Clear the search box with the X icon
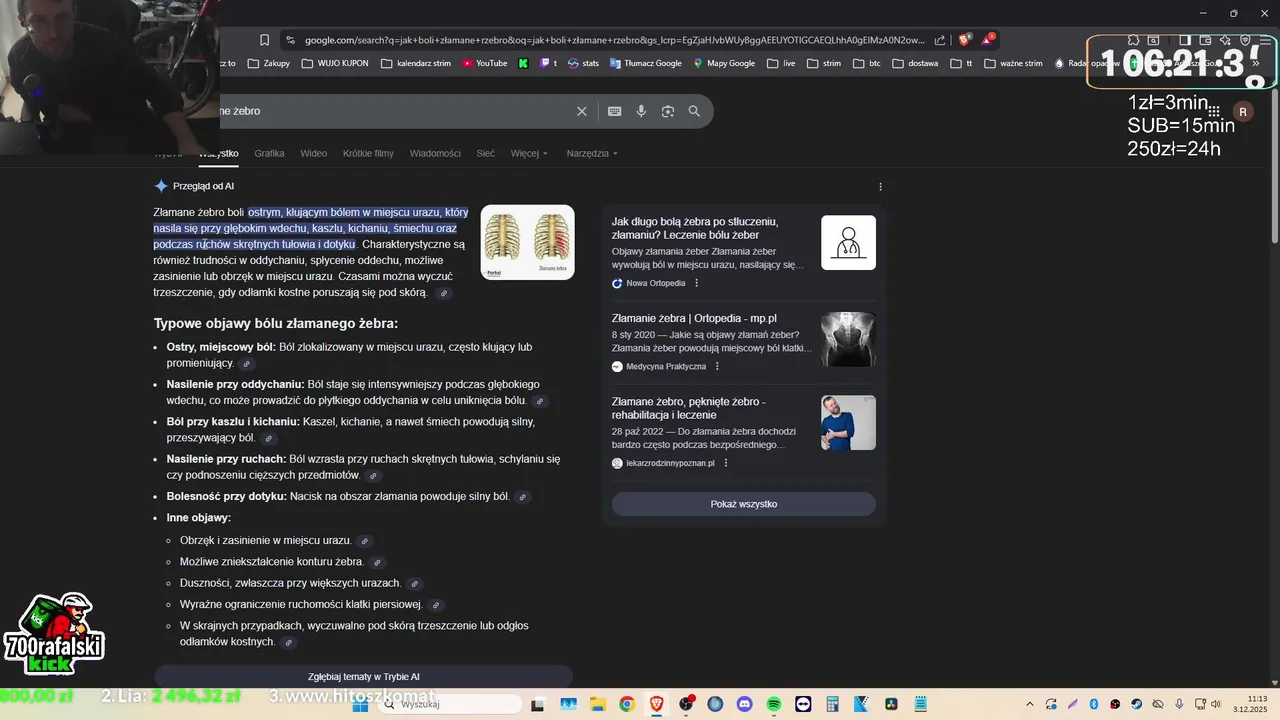Screen dimensions: 1280x720 click(582, 111)
